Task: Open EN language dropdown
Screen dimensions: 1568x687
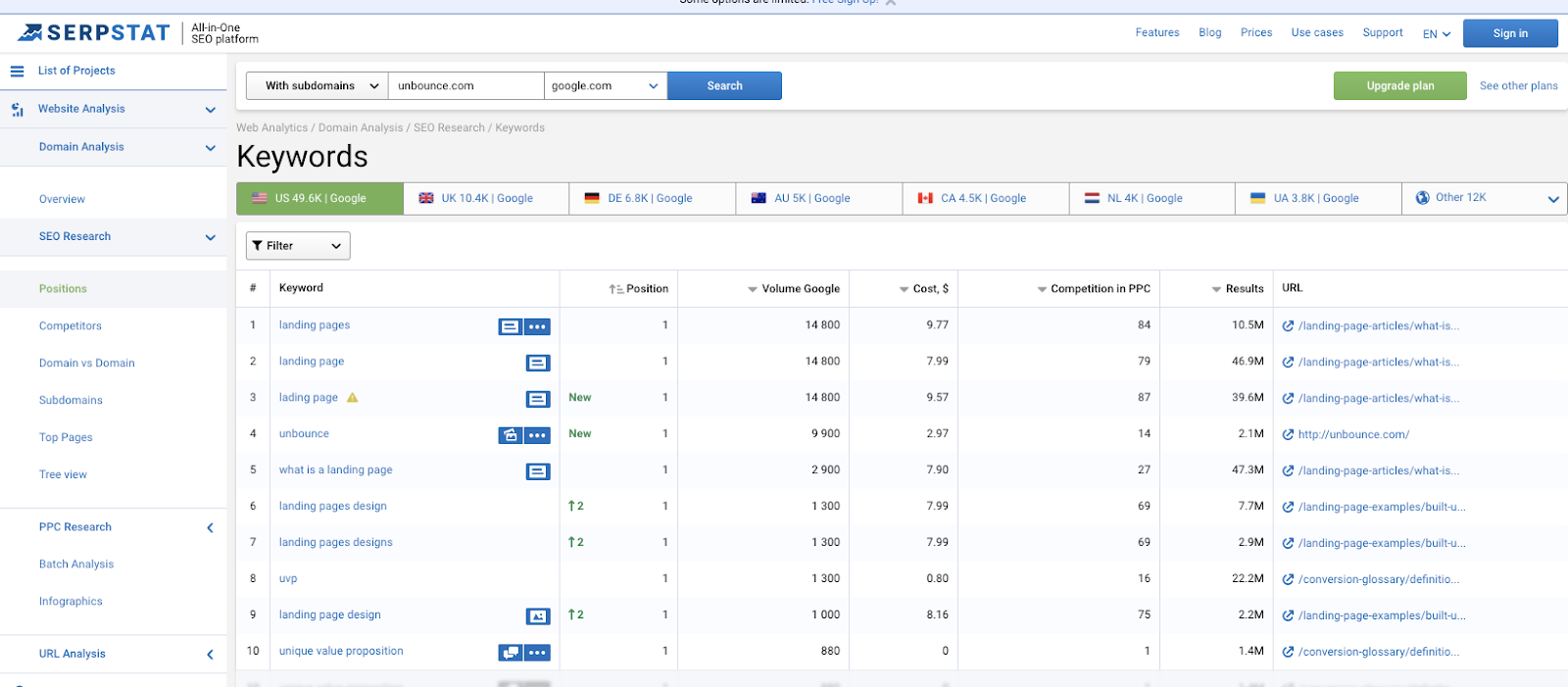Action: (x=1437, y=34)
